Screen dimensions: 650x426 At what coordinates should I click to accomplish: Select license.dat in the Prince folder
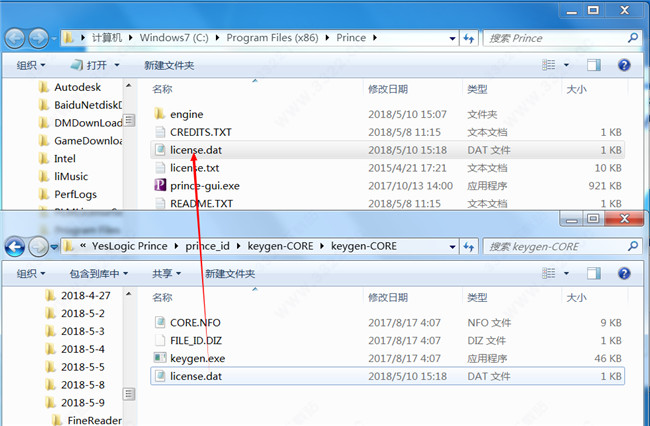point(387,150)
